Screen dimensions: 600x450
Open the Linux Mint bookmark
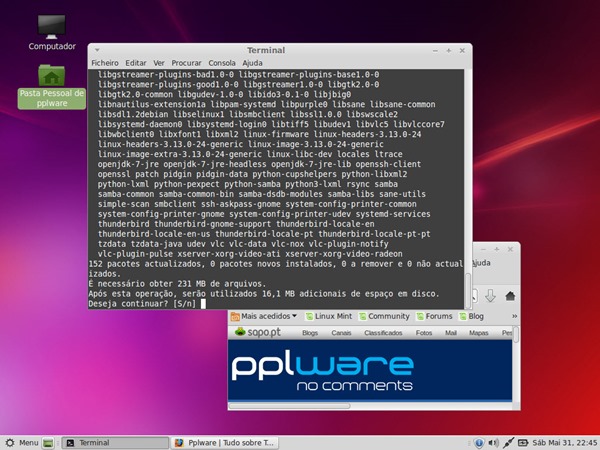coord(329,316)
